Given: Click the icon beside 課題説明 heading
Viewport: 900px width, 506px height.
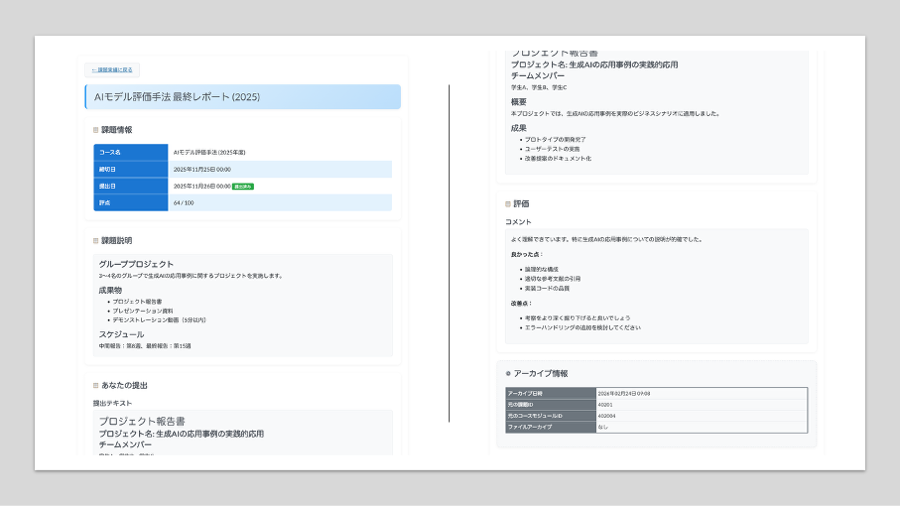Looking at the screenshot, I should 96,240.
